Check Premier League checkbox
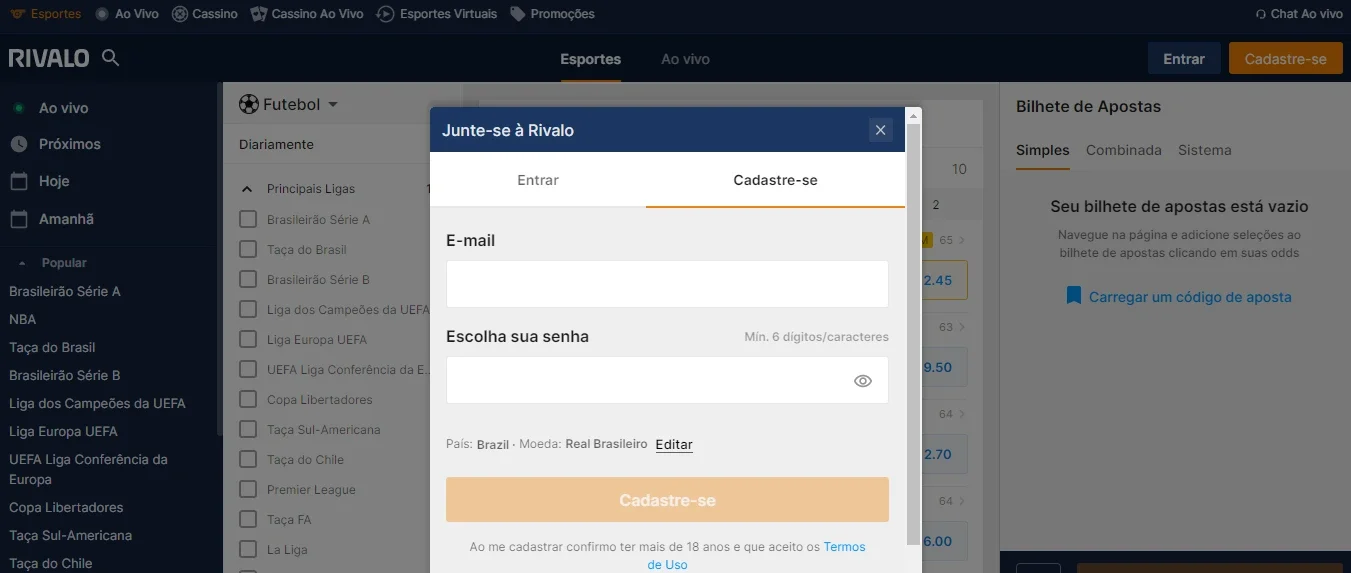This screenshot has width=1351, height=573. 248,489
